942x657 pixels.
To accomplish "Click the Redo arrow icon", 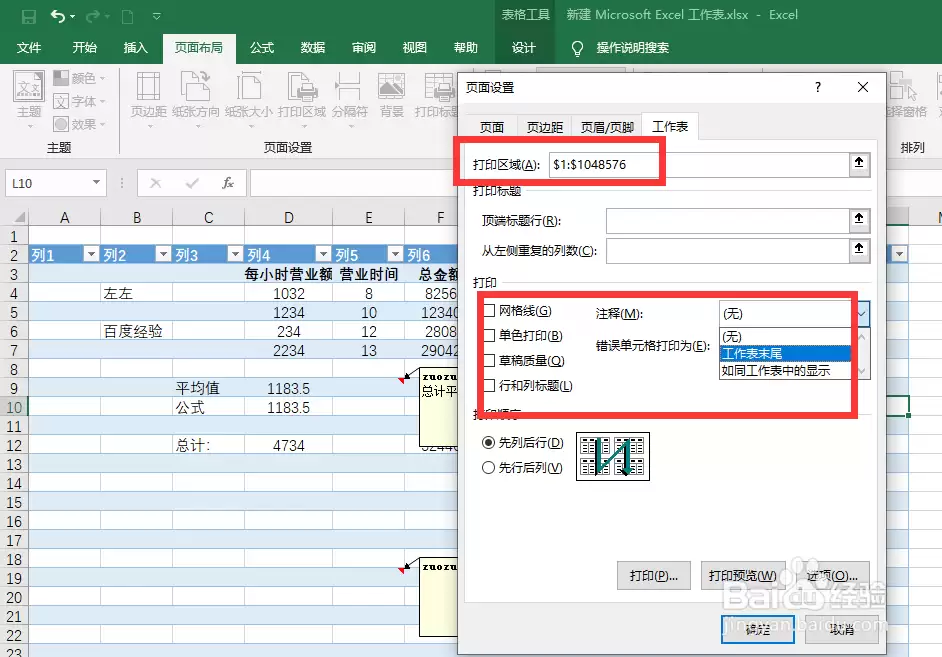I will click(x=92, y=16).
